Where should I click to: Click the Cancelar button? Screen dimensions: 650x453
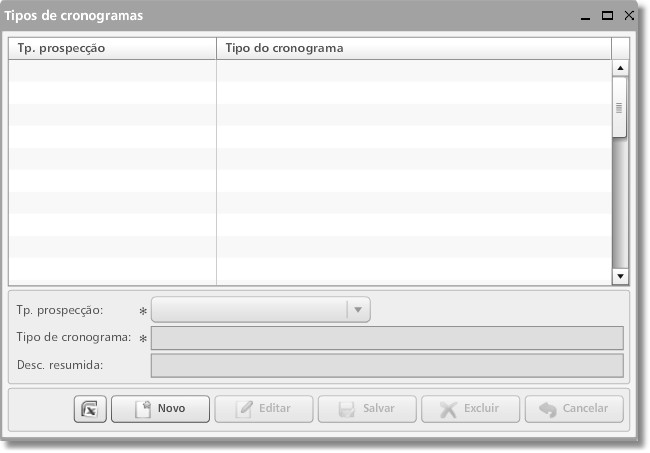coord(574,409)
